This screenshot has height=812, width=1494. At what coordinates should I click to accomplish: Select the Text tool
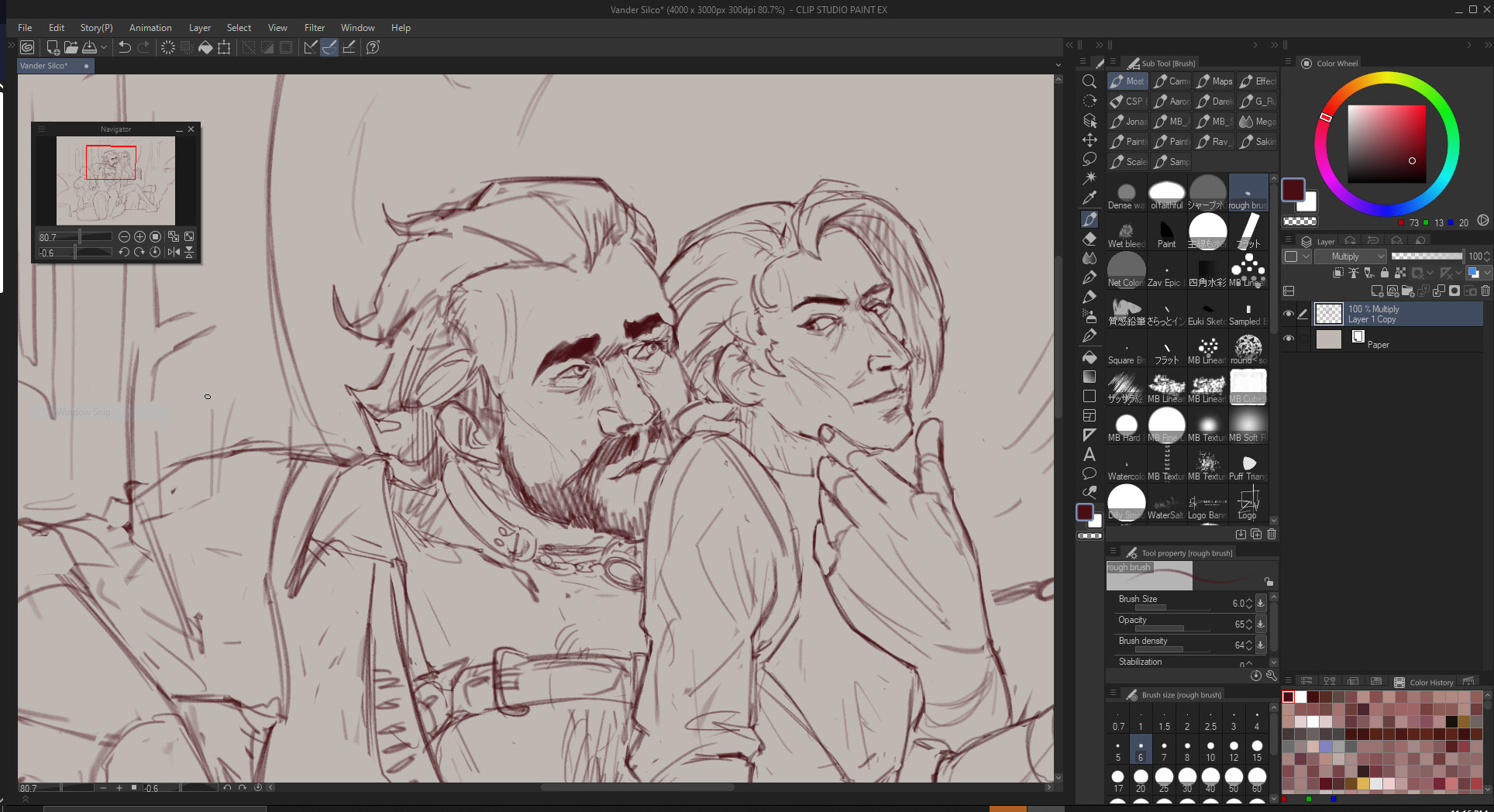pos(1089,455)
